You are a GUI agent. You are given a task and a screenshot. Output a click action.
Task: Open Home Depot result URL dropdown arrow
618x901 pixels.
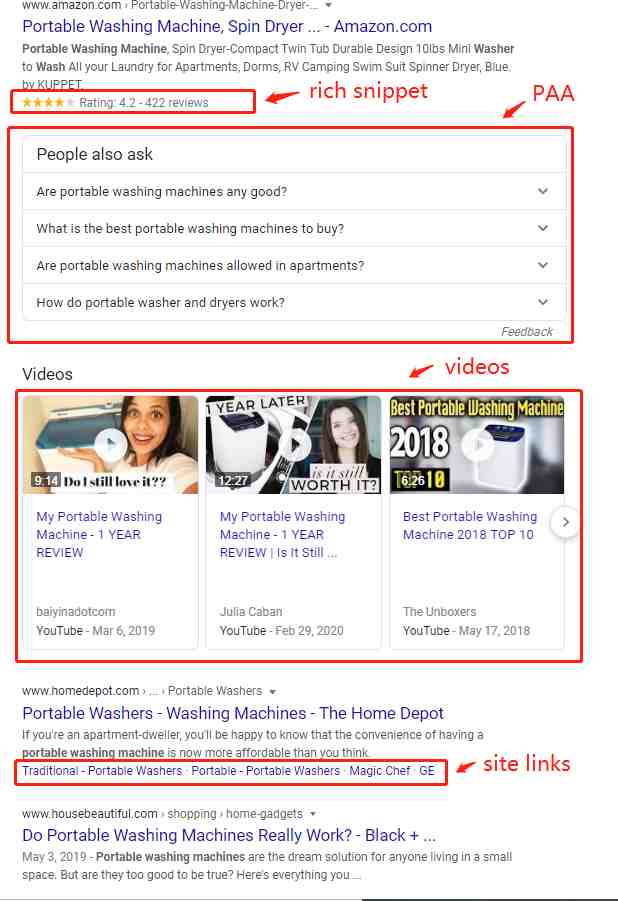click(272, 691)
